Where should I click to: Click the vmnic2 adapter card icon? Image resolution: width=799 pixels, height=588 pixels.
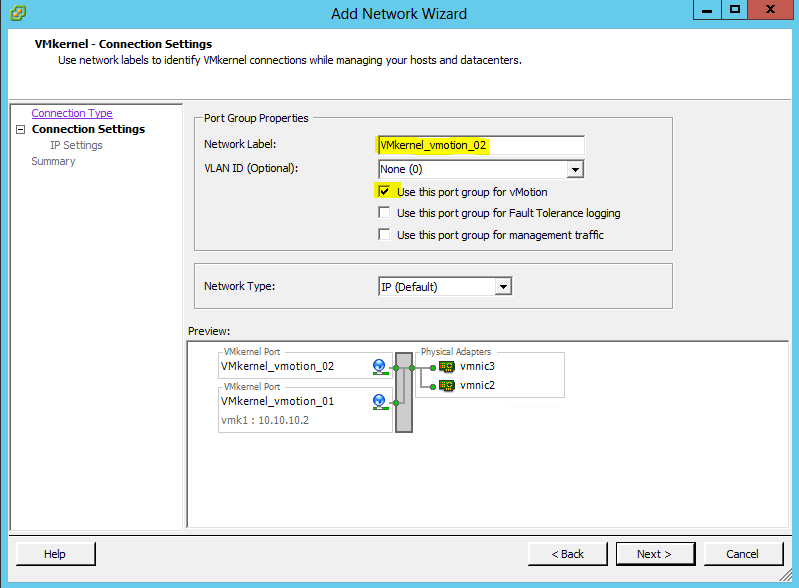pos(446,386)
